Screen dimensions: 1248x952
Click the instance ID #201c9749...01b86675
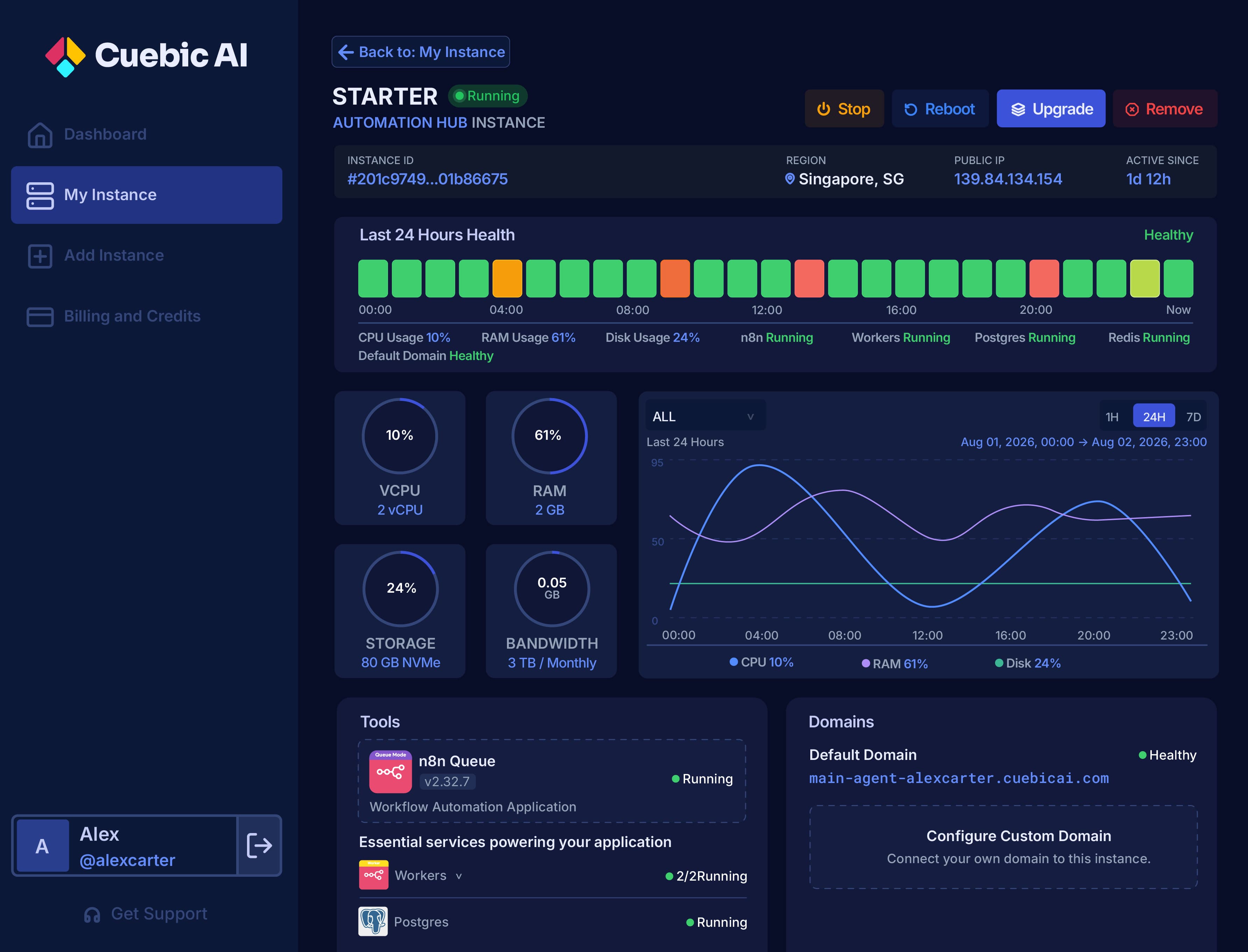pyautogui.click(x=427, y=179)
